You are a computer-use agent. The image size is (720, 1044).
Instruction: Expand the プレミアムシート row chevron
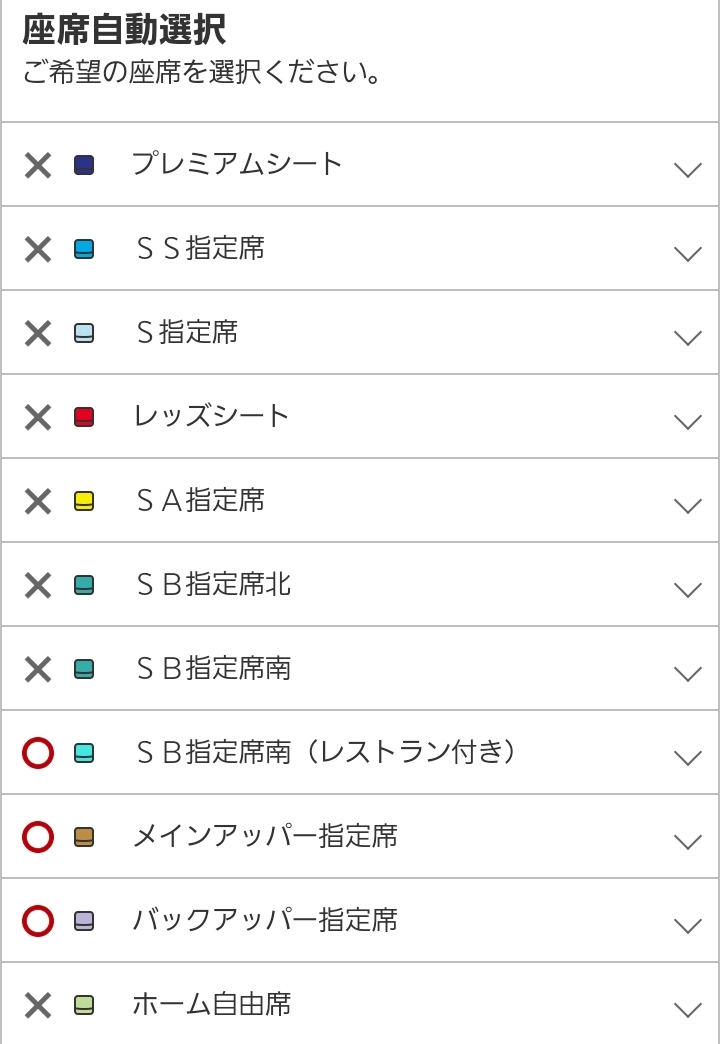click(x=687, y=169)
